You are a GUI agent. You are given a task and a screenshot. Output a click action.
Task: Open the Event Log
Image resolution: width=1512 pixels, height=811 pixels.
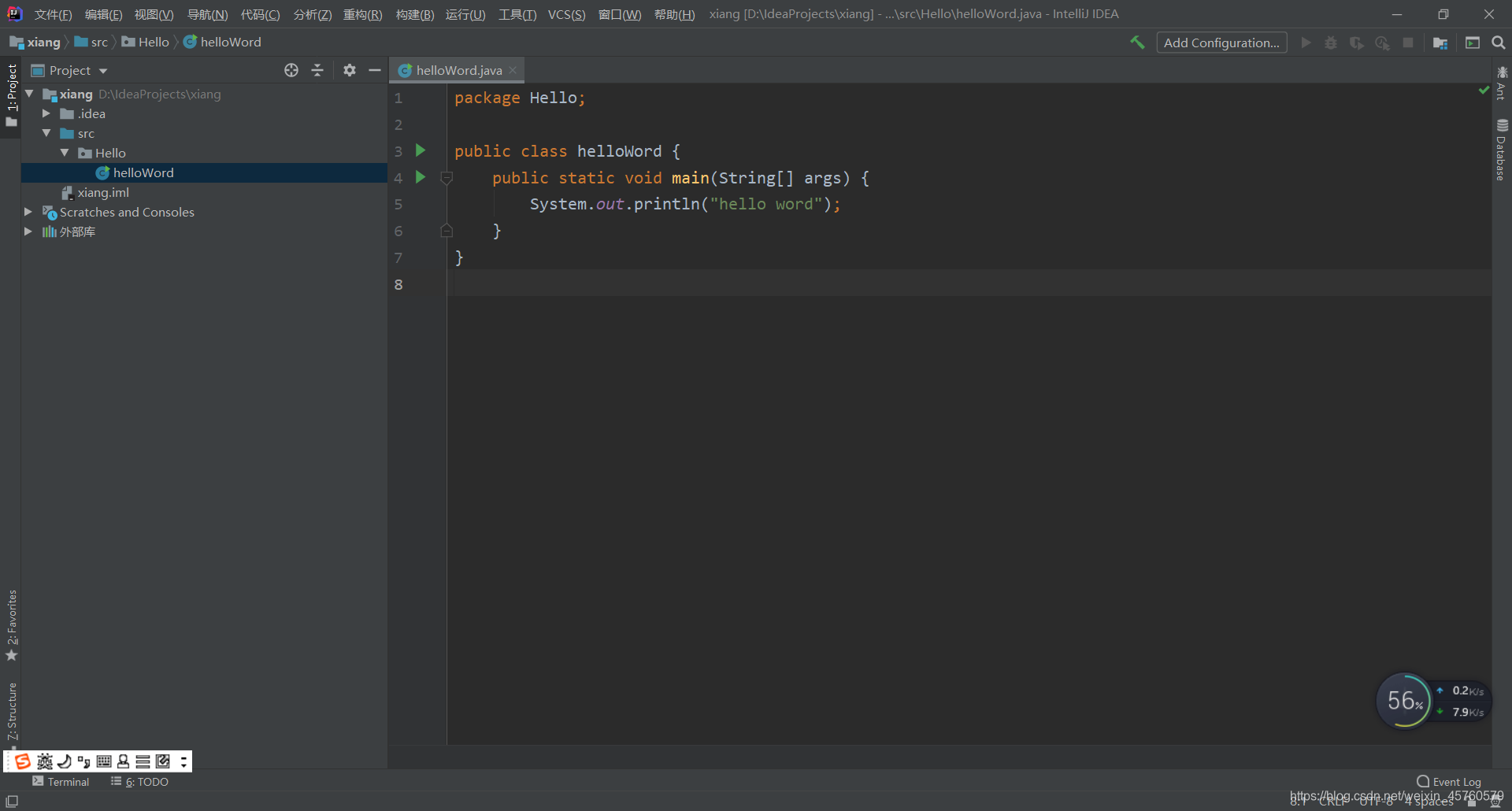[1449, 782]
